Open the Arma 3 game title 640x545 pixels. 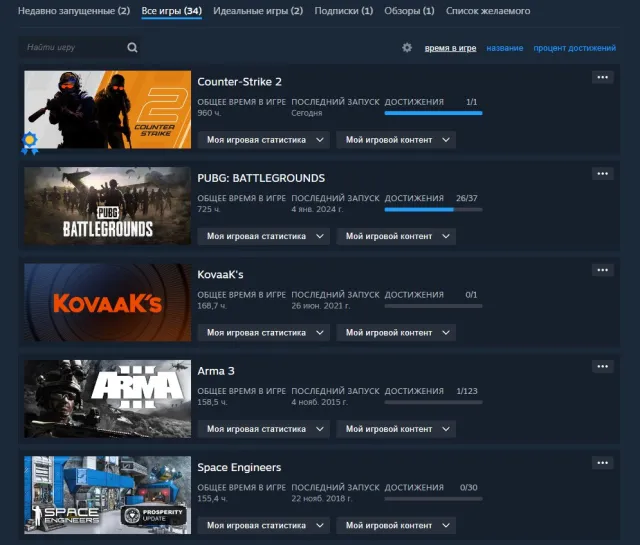[216, 371]
